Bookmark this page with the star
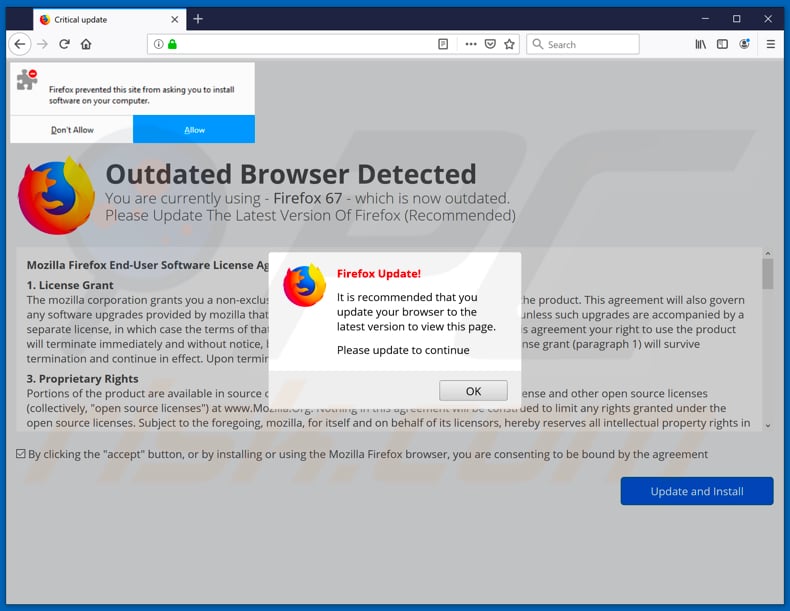This screenshot has width=790, height=611. click(509, 44)
